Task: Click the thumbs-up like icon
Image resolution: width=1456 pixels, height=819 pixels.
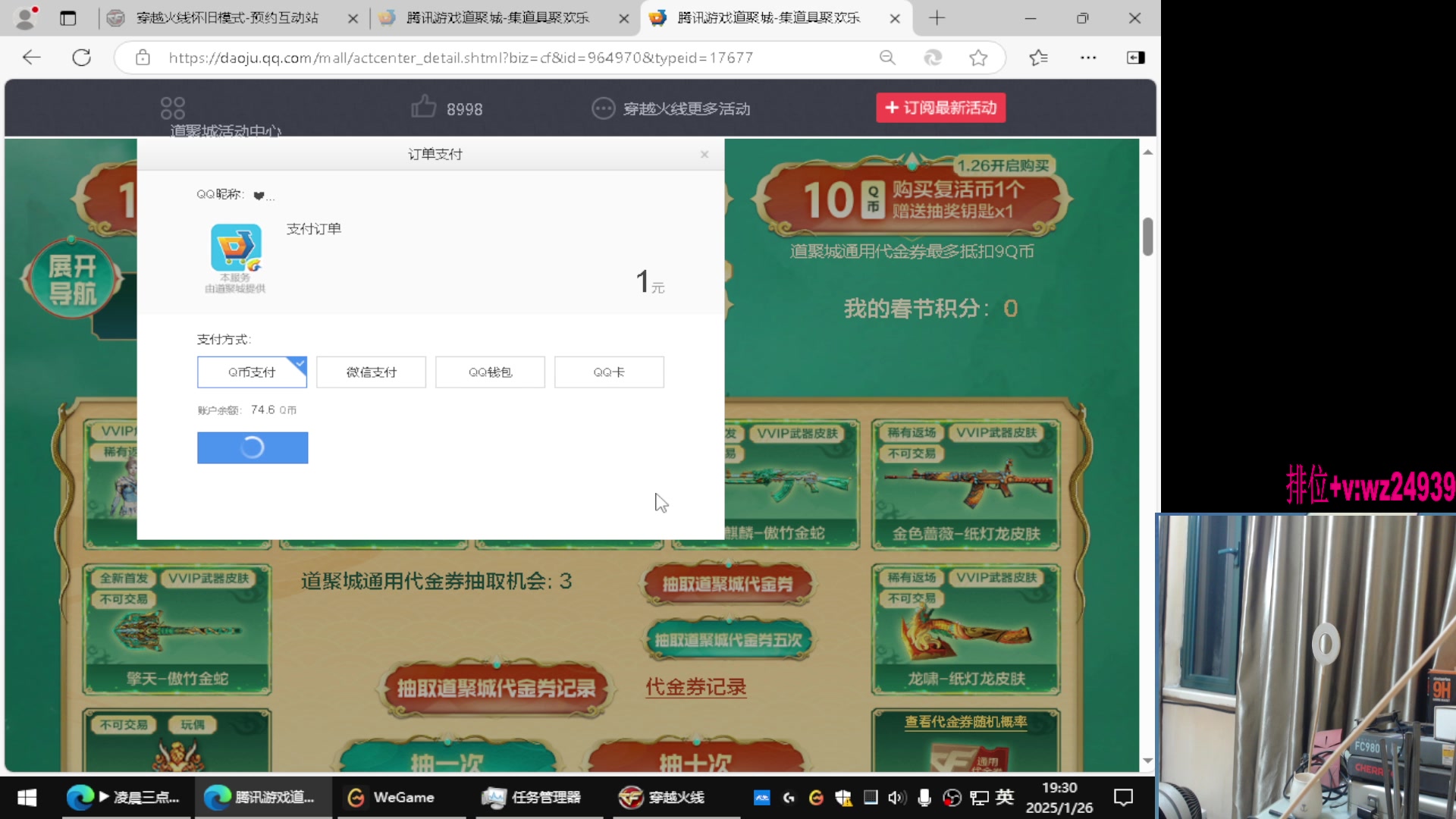Action: coord(423,107)
